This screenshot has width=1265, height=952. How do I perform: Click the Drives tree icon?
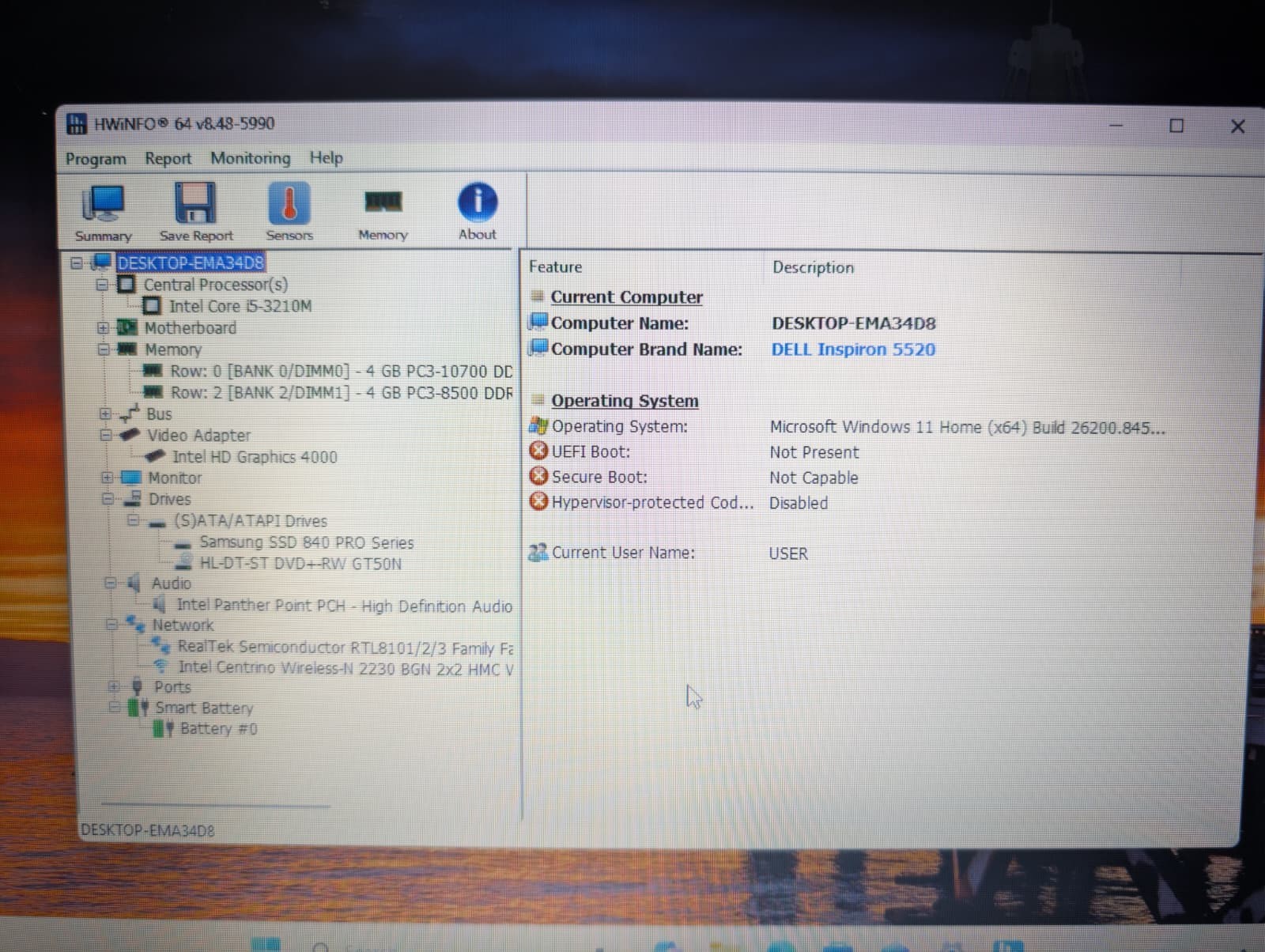tap(132, 499)
